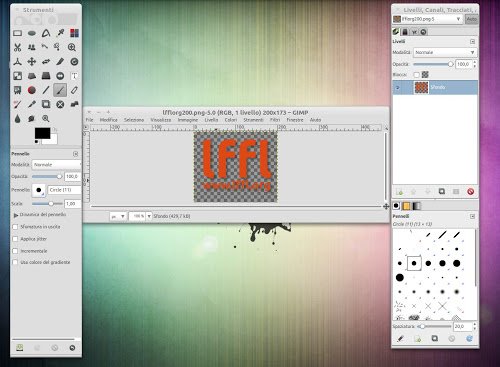Viewport: 500px width, 367px height.
Task: Select the Scissors Select tool
Action: point(18,47)
